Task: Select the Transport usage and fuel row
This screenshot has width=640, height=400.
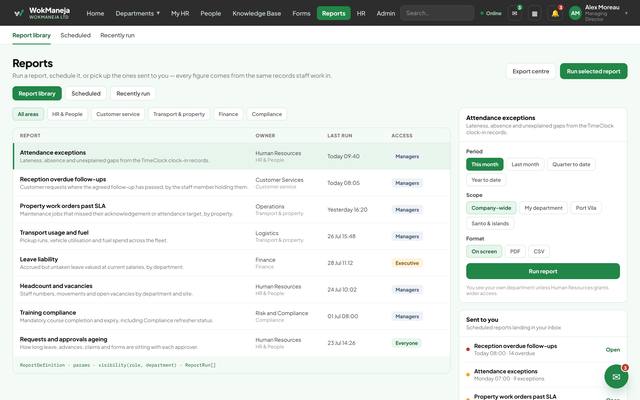Action: point(231,236)
